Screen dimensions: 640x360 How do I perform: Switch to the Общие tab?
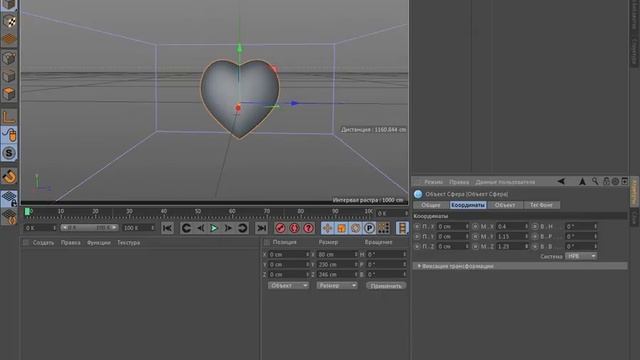click(x=431, y=205)
